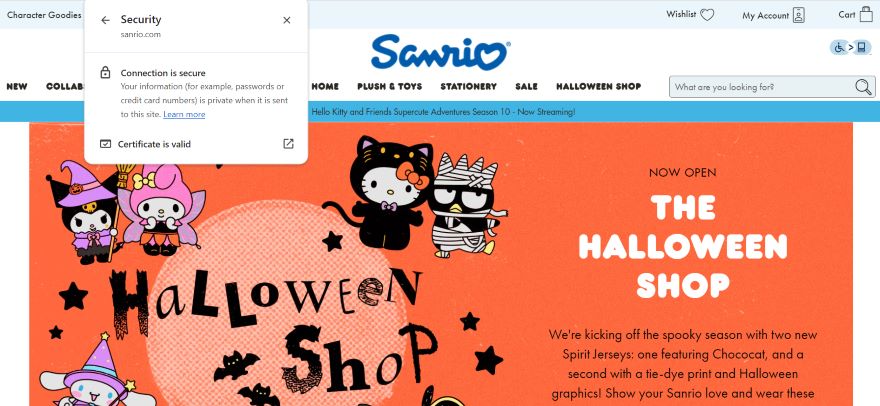Open the Wishlist heart icon

pyautogui.click(x=707, y=15)
